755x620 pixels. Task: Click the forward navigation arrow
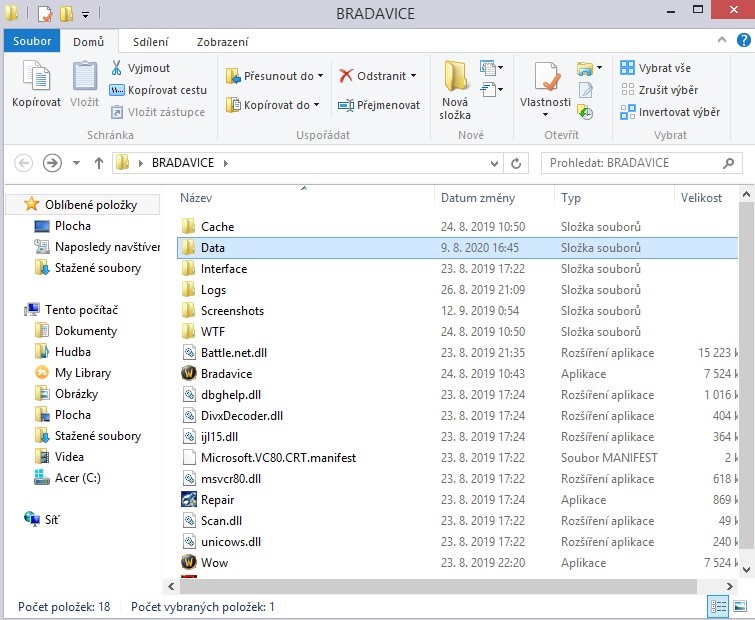point(52,163)
